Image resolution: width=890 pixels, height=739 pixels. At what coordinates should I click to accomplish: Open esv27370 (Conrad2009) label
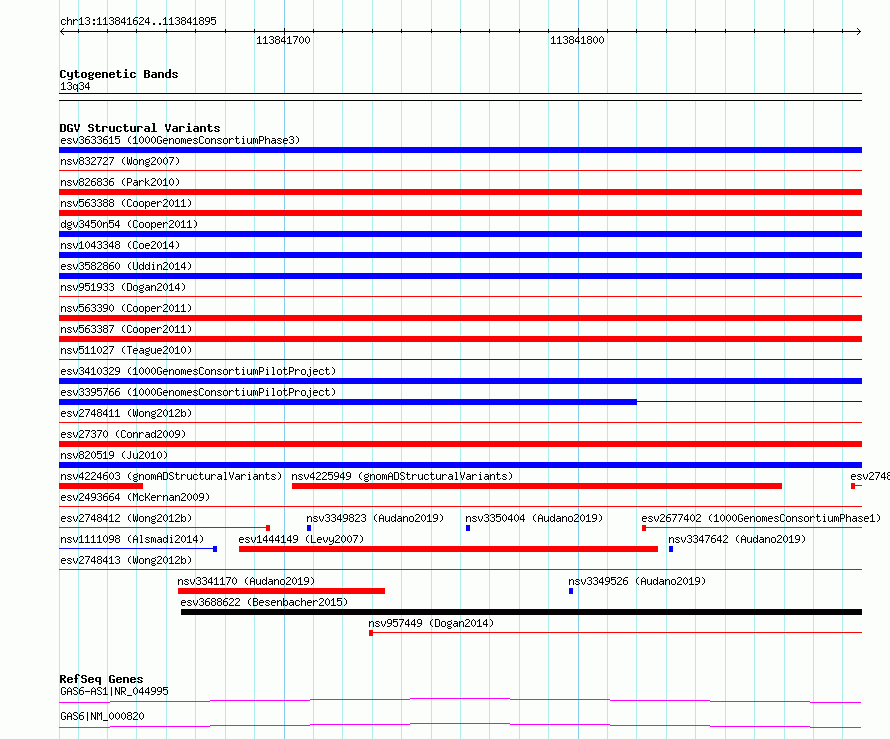point(123,434)
